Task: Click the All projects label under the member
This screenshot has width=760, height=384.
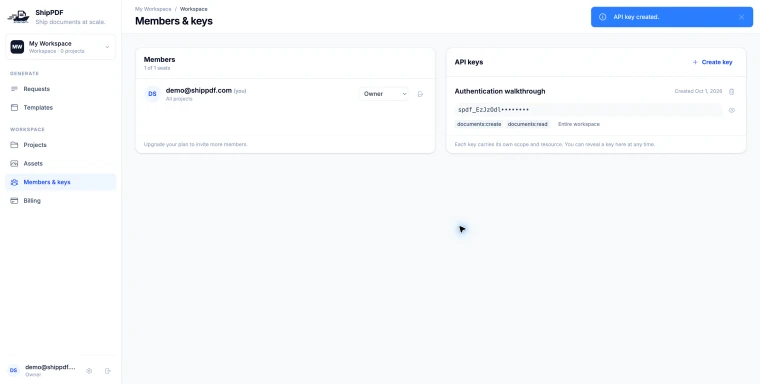Action: click(179, 99)
